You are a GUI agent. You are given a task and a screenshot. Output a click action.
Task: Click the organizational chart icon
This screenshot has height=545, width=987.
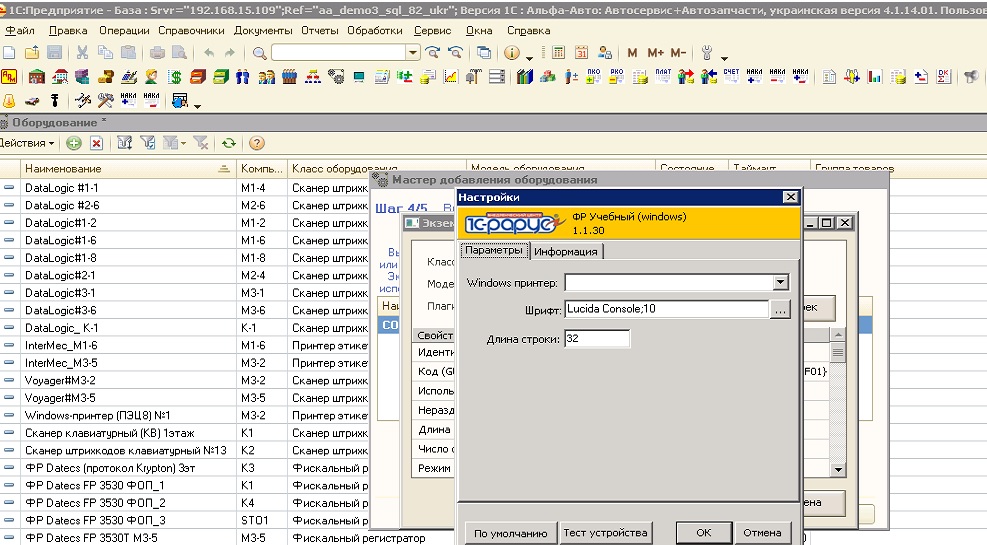313,77
